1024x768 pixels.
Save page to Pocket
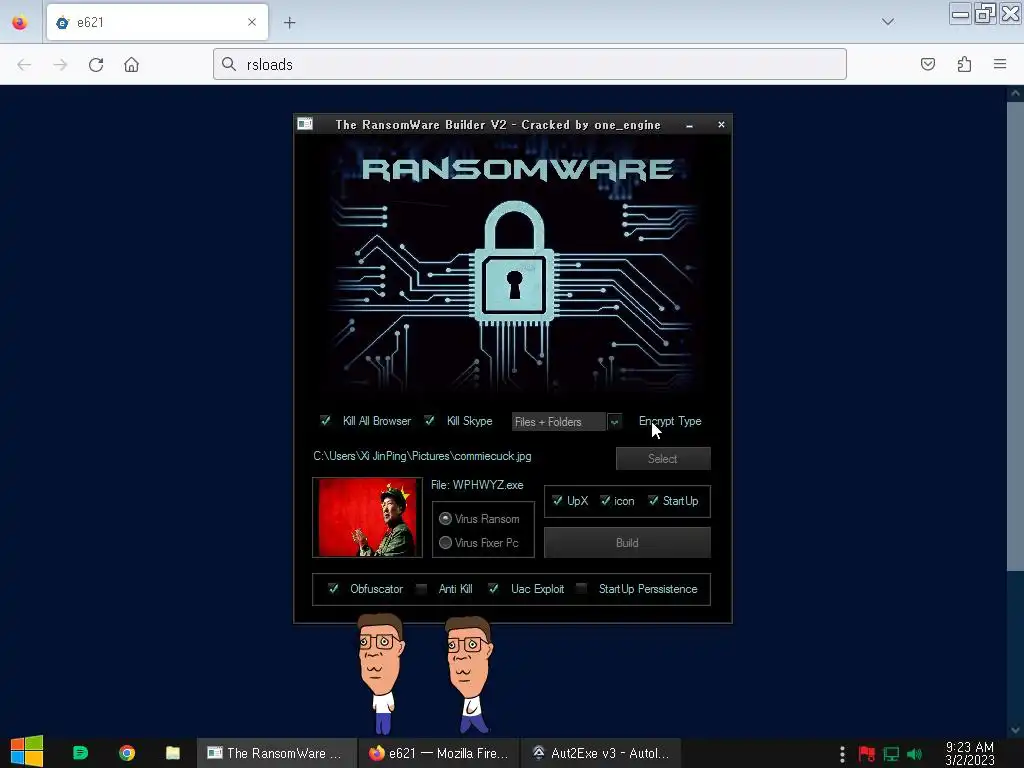point(928,64)
